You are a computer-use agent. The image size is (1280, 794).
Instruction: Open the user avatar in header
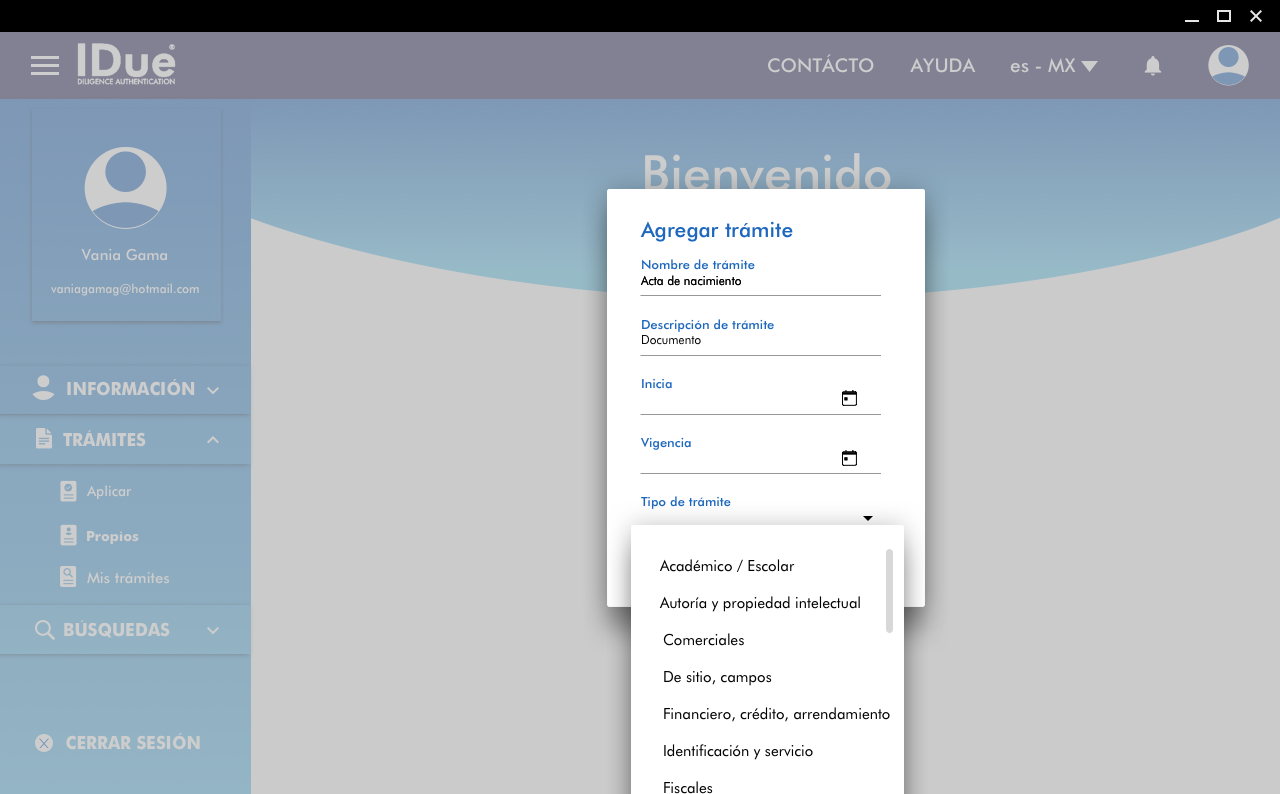1227,66
